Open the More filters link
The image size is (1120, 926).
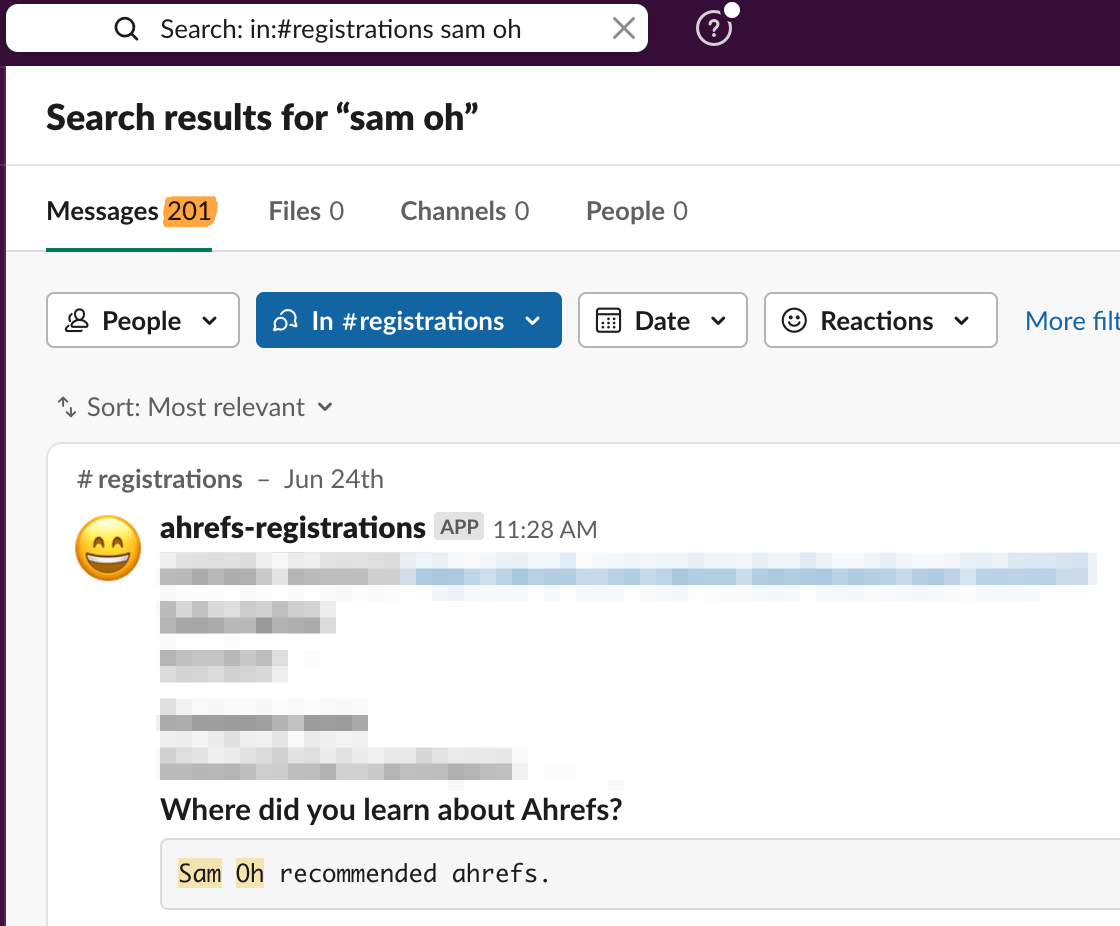click(1071, 321)
